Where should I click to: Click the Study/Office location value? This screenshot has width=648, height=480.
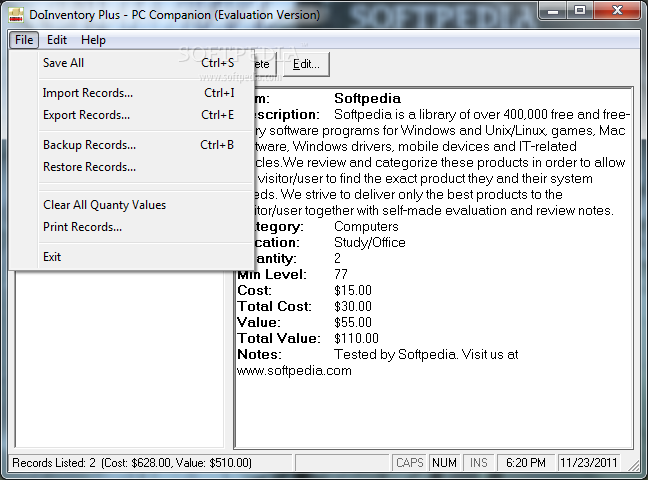370,243
